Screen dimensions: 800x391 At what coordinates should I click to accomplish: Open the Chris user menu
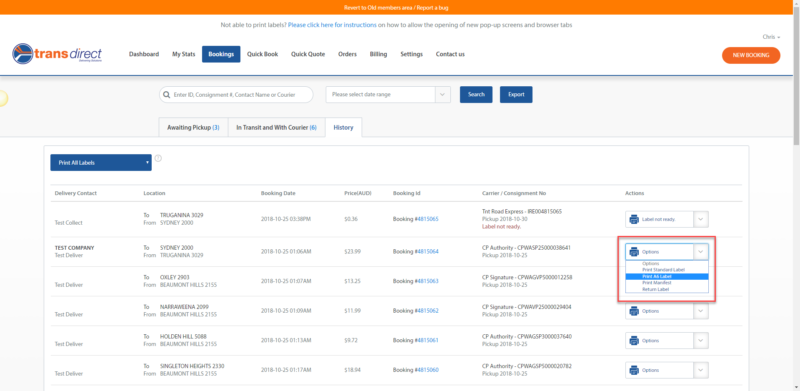(771, 37)
